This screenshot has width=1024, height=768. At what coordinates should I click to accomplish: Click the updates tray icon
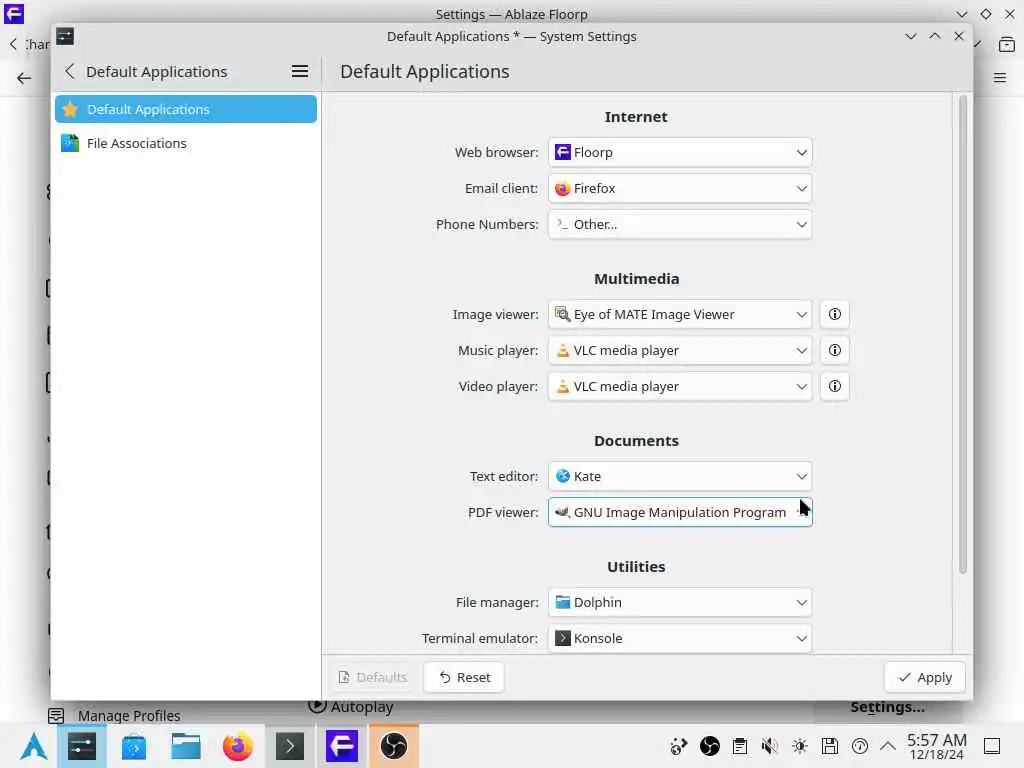point(859,746)
